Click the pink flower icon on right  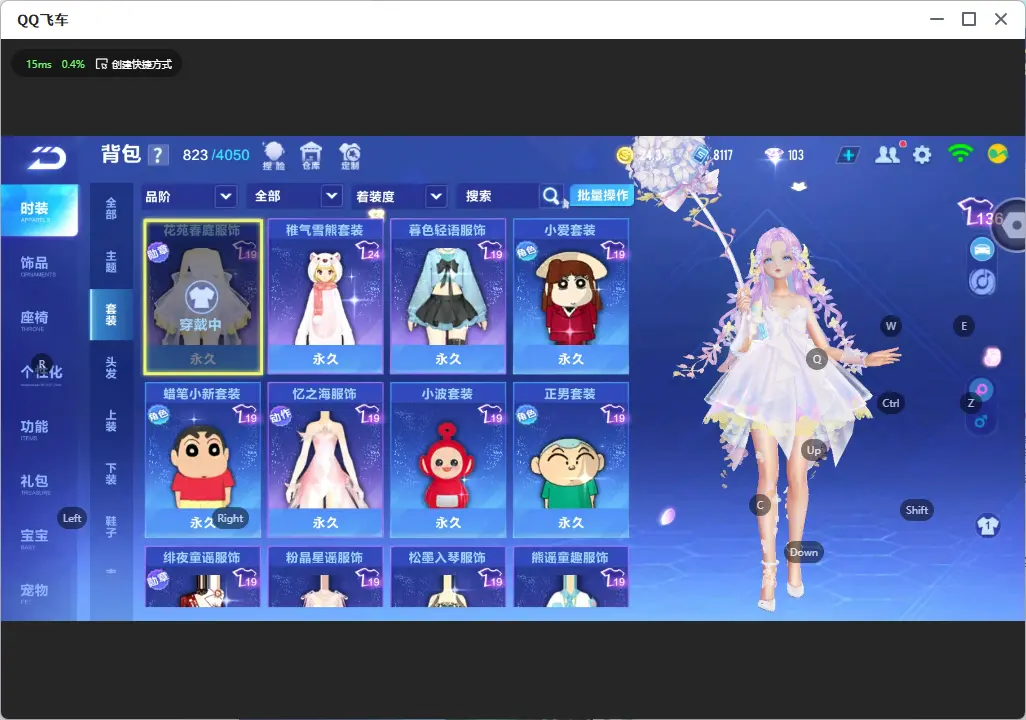click(x=992, y=357)
